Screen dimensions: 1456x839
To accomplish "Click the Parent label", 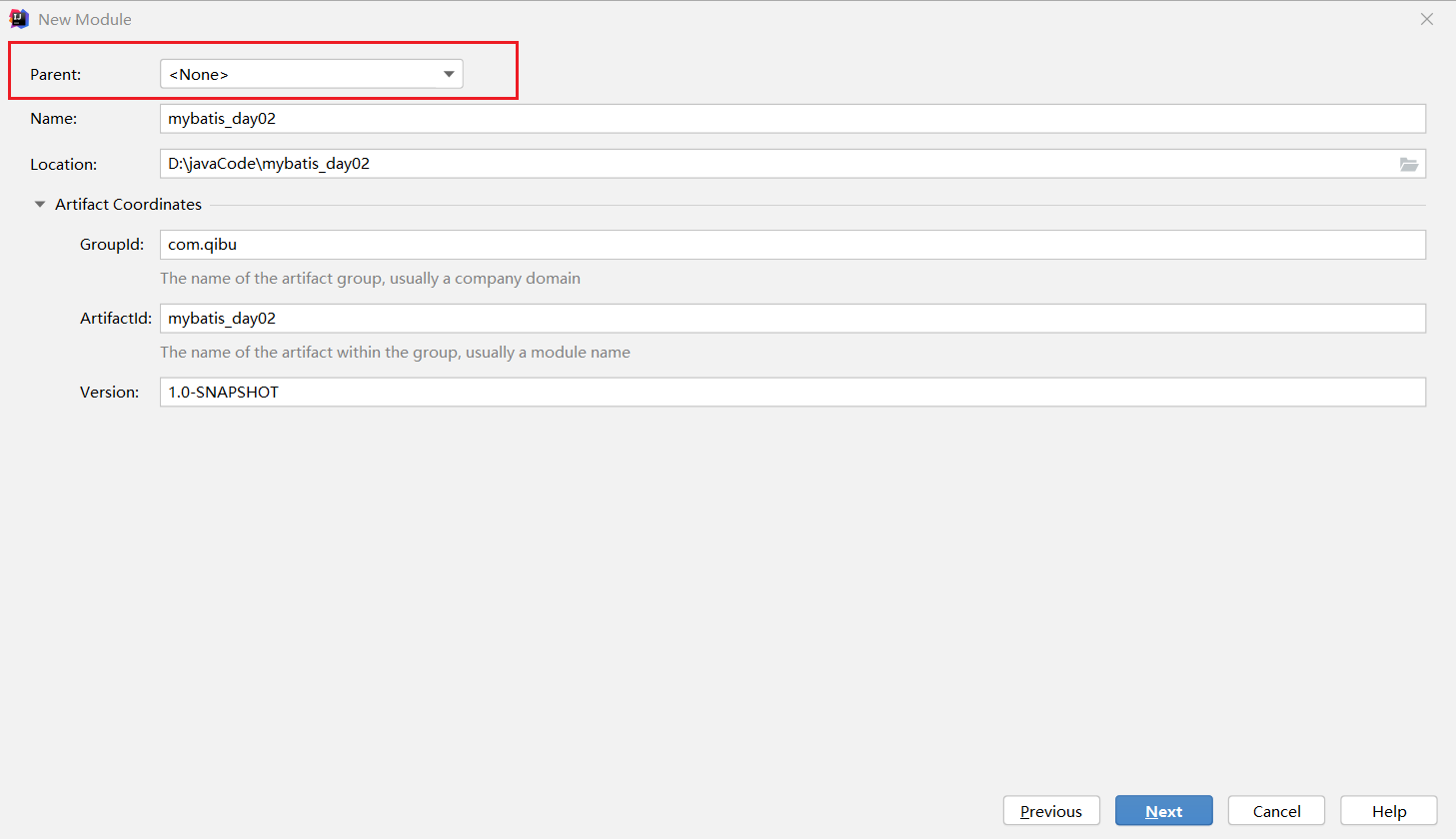I will (56, 75).
